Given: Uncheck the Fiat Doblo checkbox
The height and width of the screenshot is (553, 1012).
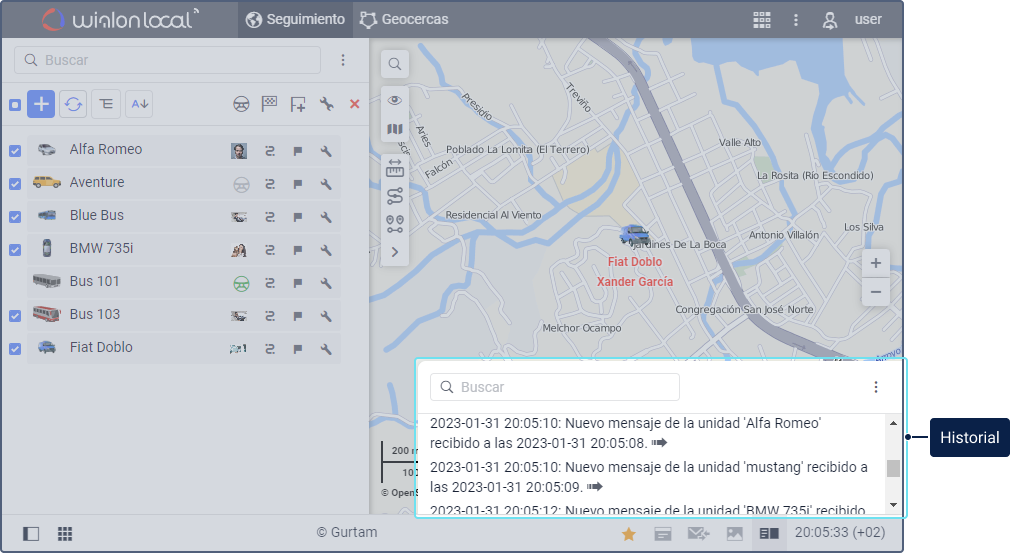Looking at the screenshot, I should pos(15,348).
